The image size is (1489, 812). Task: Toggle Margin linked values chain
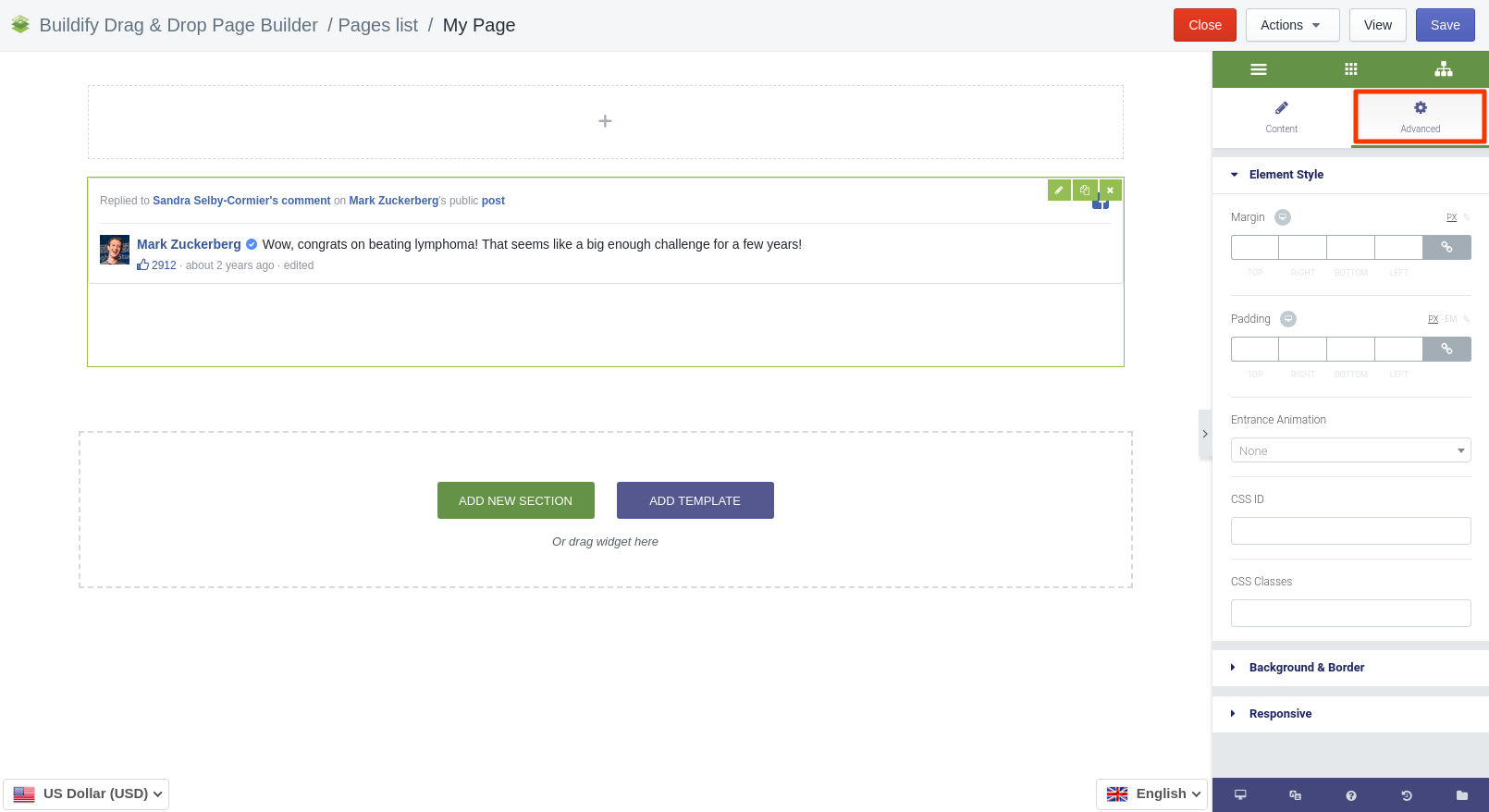1446,247
